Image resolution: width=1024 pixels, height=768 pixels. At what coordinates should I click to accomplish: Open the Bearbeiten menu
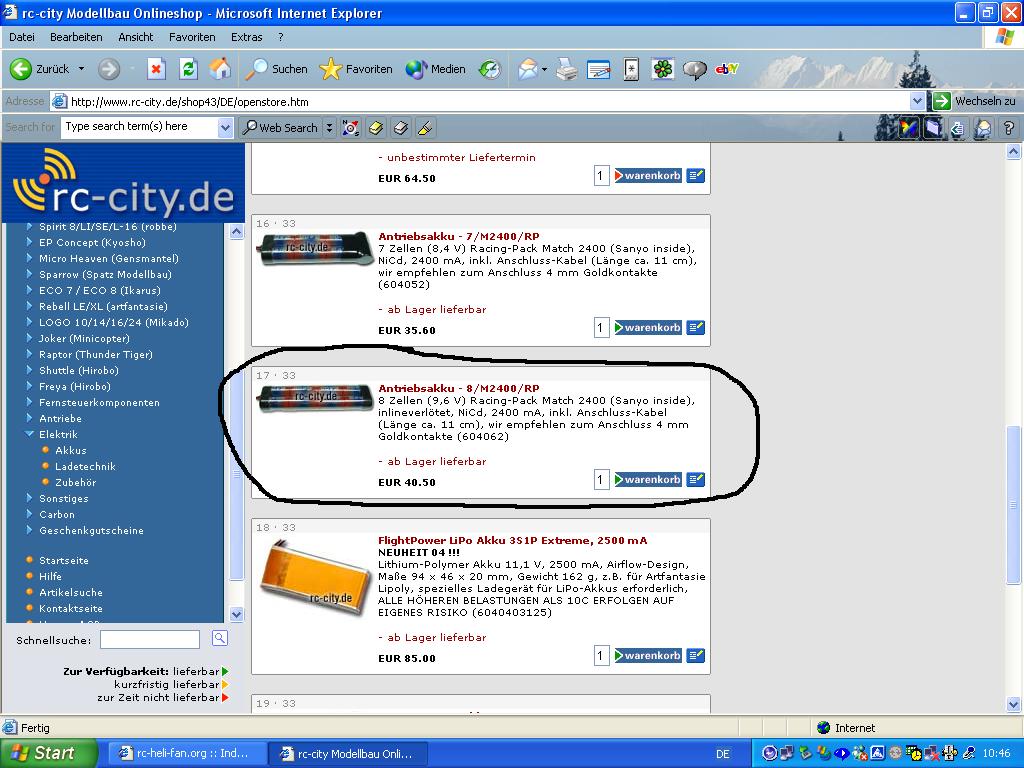pos(76,37)
